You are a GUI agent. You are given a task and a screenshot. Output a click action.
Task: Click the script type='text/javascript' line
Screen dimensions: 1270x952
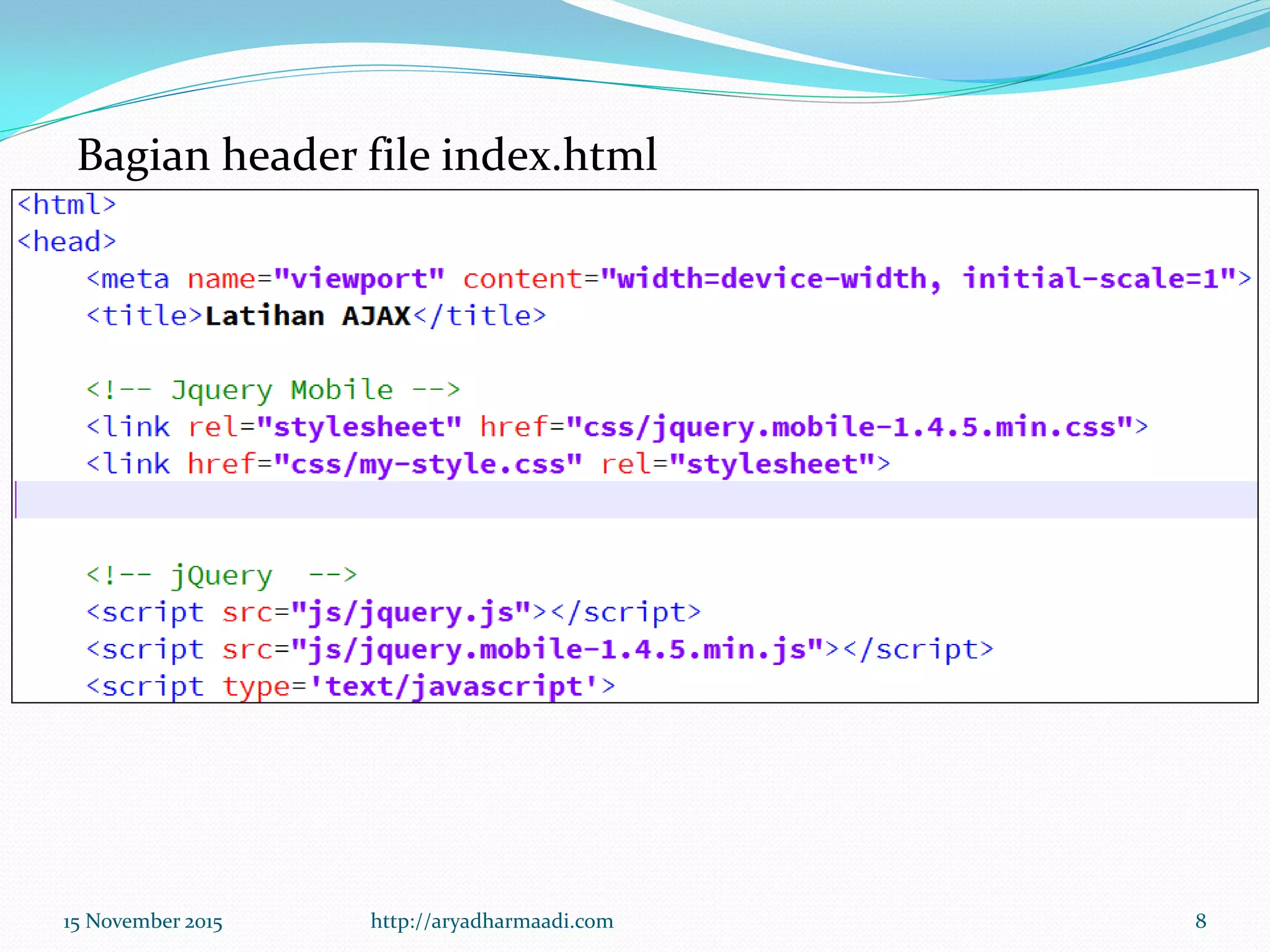tap(350, 687)
